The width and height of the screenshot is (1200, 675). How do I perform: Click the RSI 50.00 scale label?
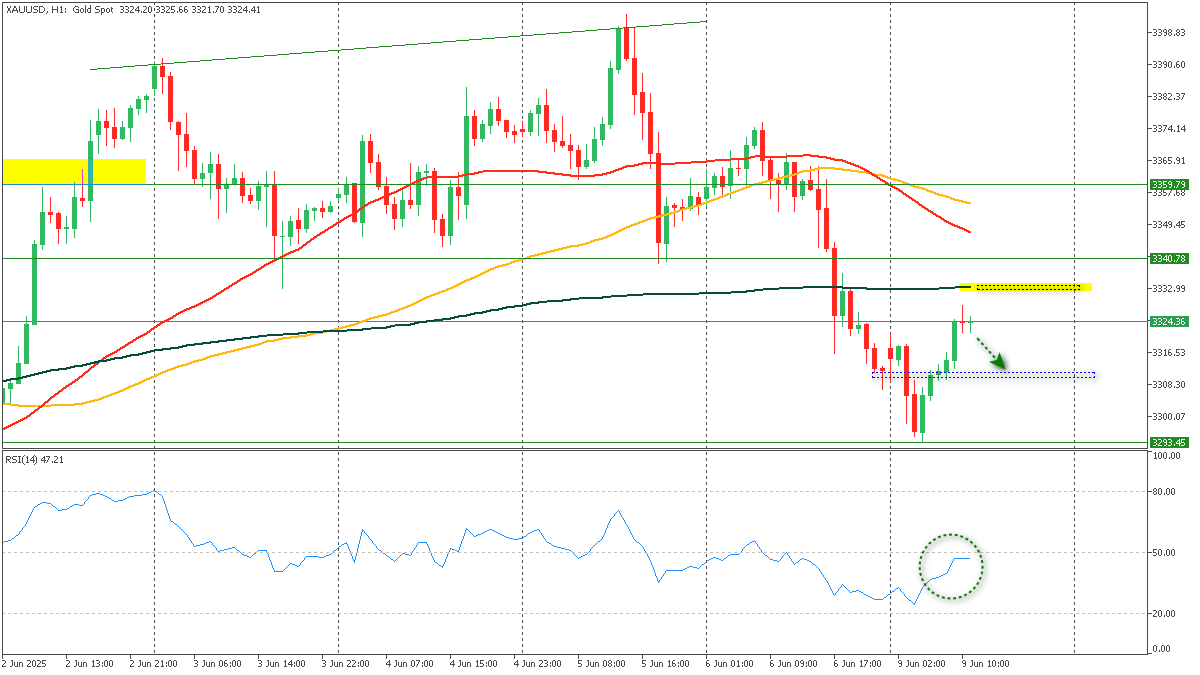[1165, 552]
